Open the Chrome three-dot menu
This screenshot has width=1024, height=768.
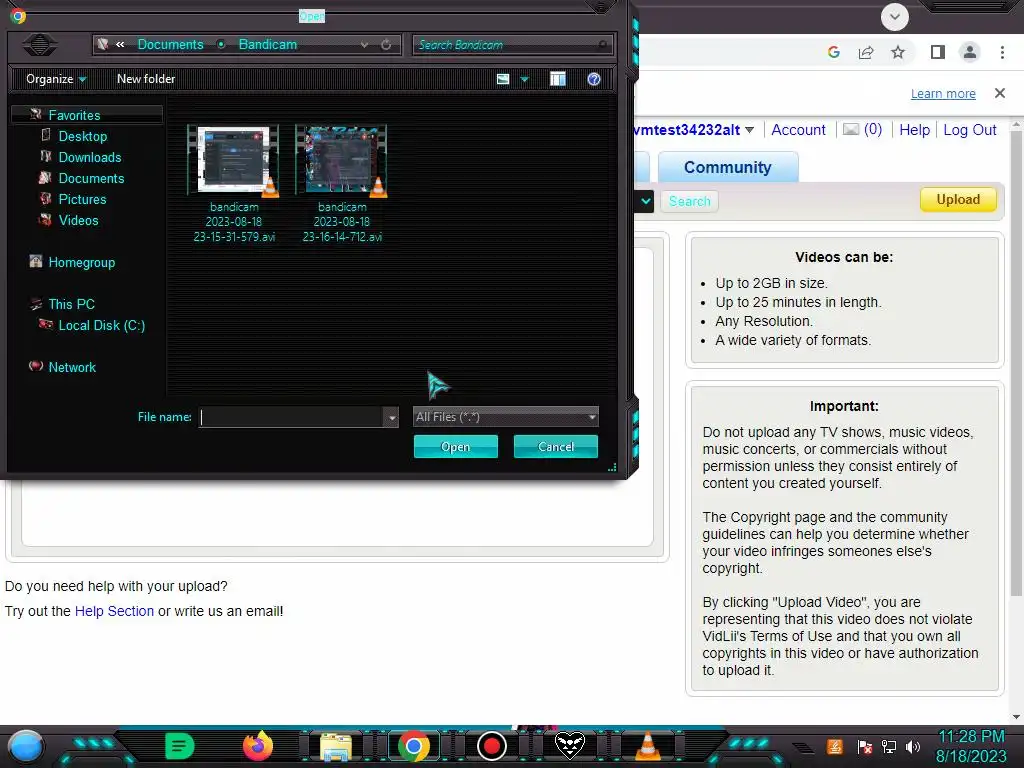pyautogui.click(x=1002, y=52)
